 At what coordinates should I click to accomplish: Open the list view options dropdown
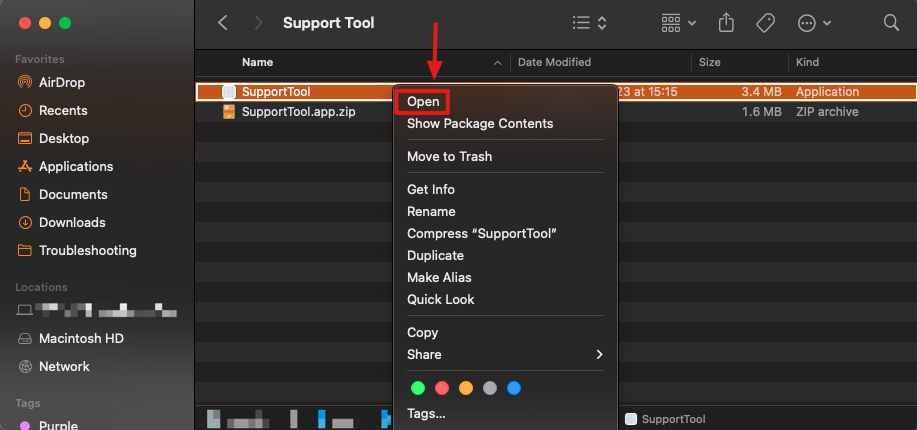click(x=589, y=22)
